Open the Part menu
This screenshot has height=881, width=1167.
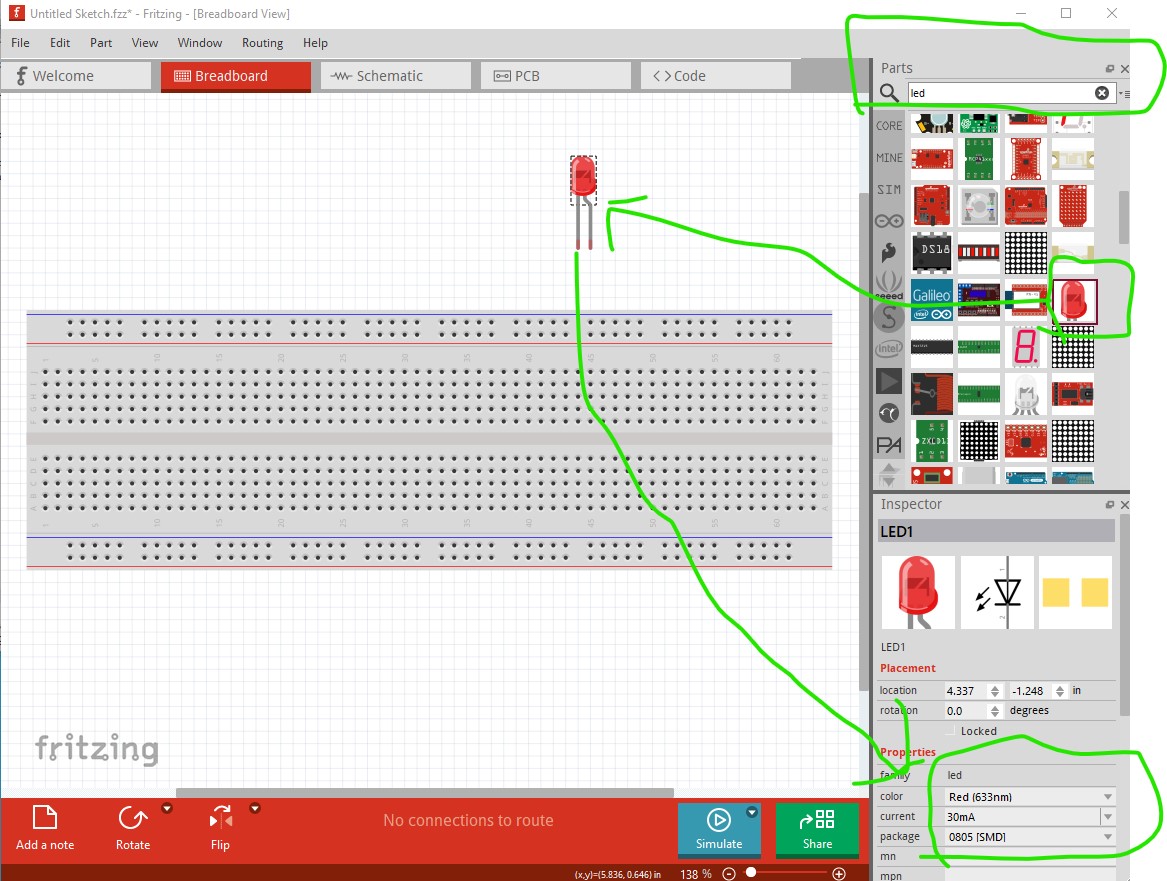point(101,42)
